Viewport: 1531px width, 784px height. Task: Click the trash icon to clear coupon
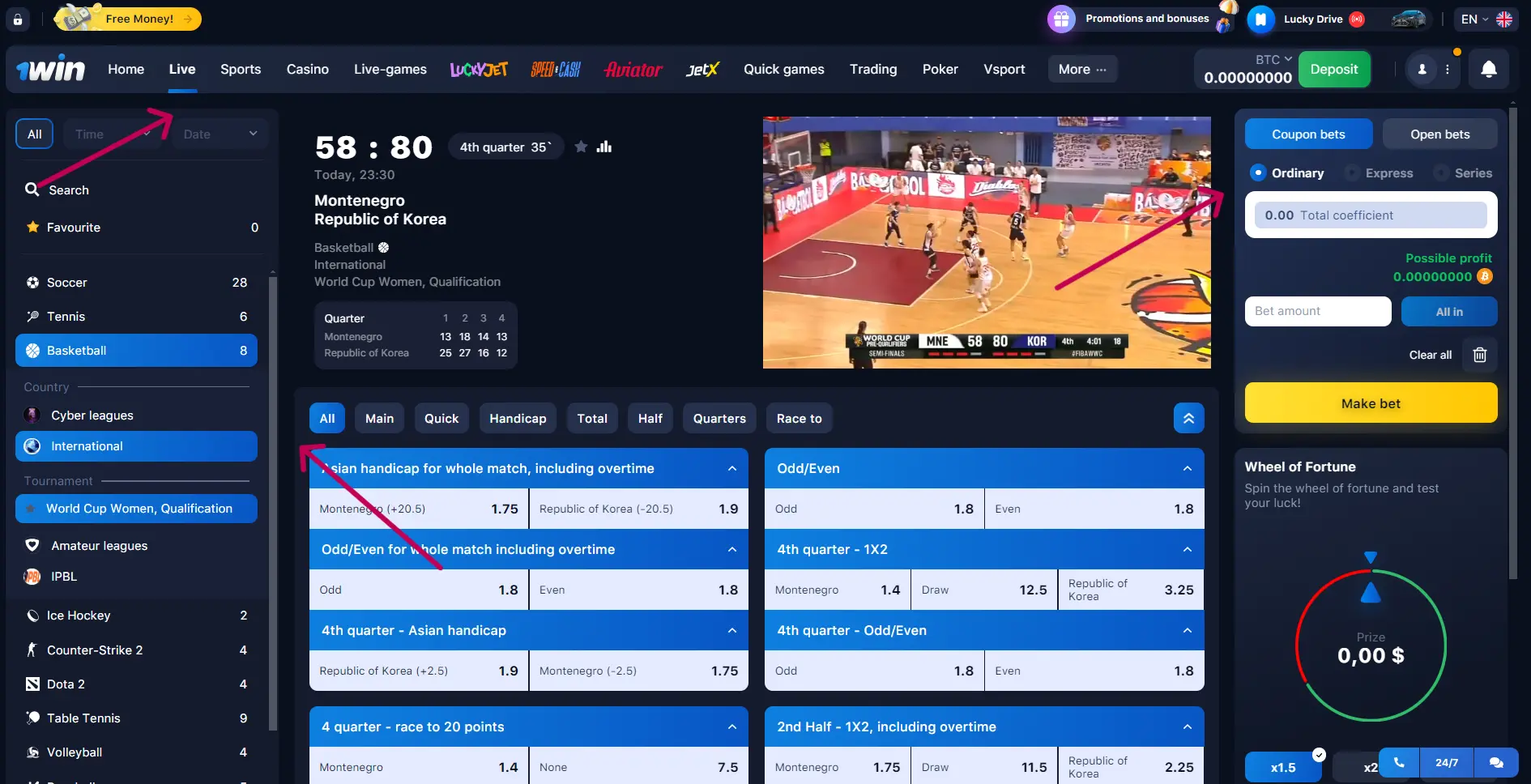(x=1479, y=355)
